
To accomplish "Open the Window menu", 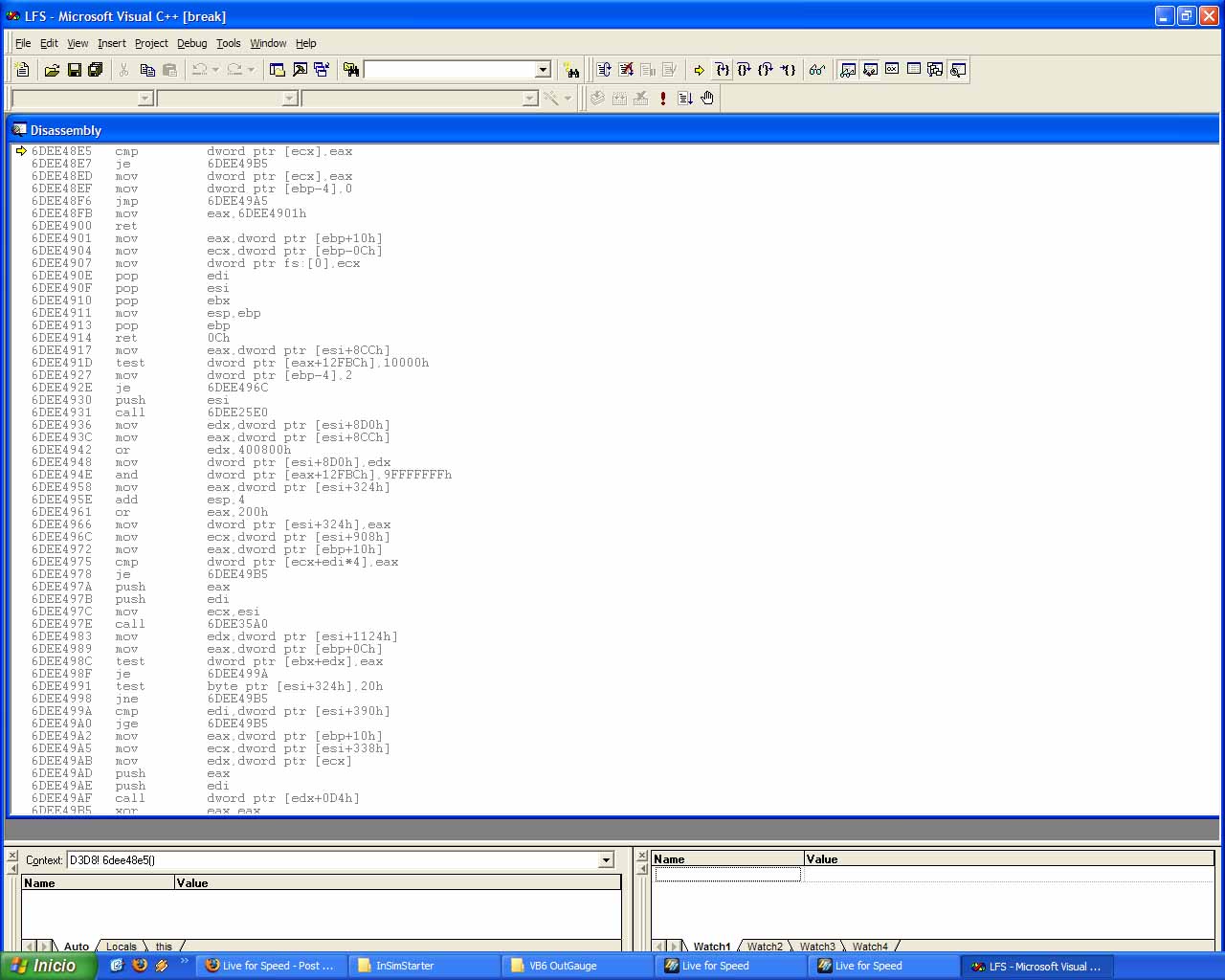I will coord(268,43).
